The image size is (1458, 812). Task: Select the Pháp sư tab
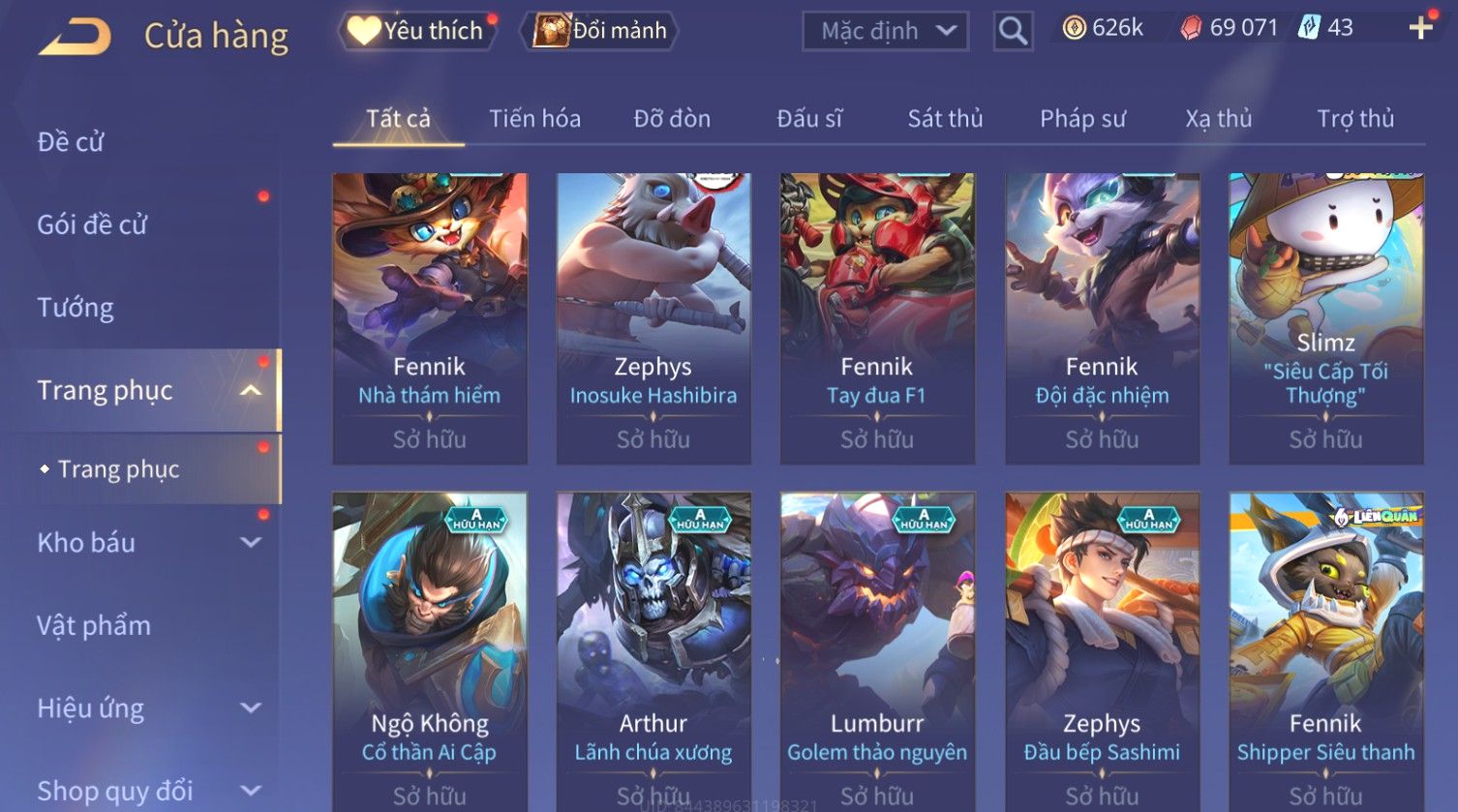1082,118
